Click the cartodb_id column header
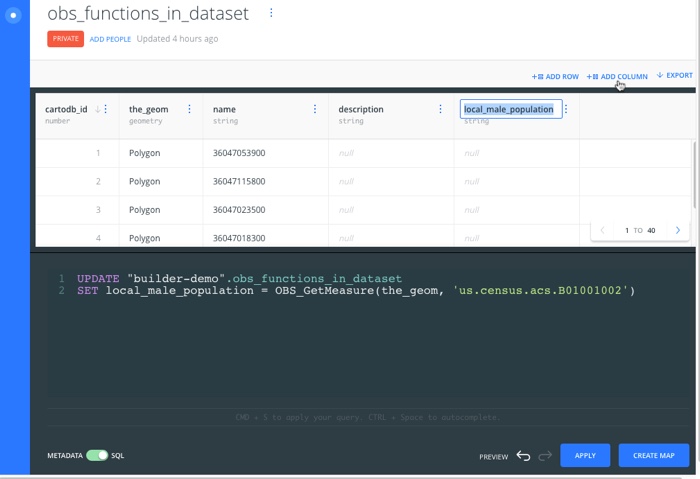The image size is (700, 479). [x=66, y=109]
